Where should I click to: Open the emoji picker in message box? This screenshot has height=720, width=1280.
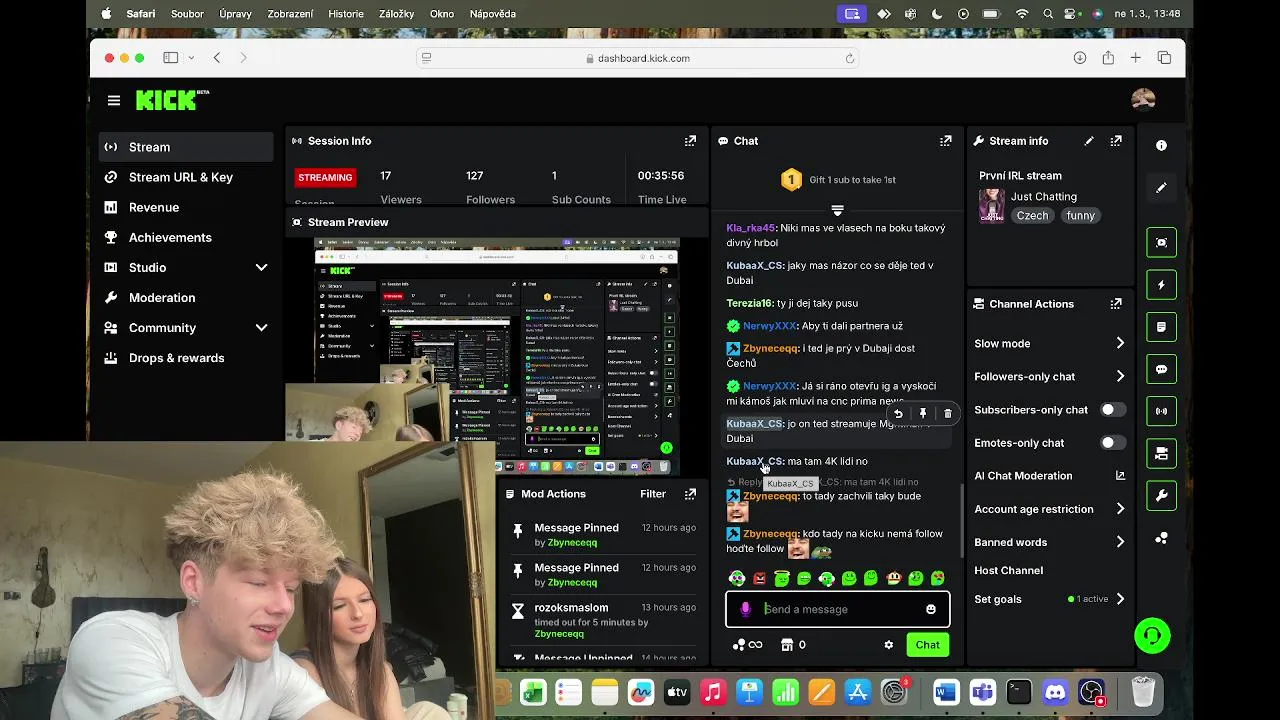tap(931, 609)
